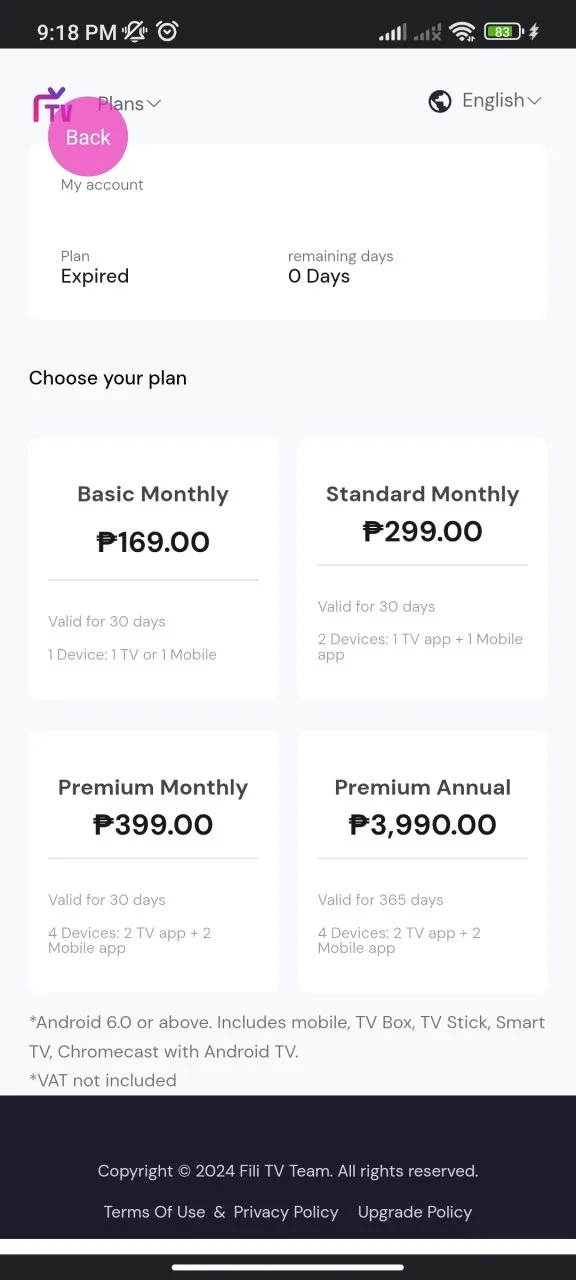Select the Basic Monthly plan card
Screen dimensions: 576x1280
coord(153,568)
